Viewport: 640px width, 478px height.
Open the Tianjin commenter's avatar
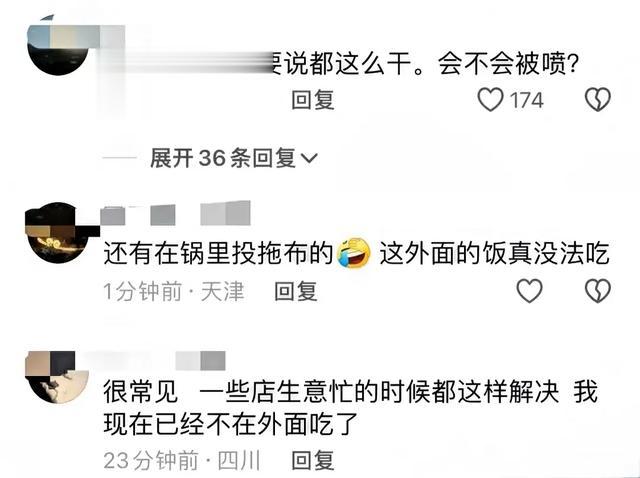click(x=56, y=233)
